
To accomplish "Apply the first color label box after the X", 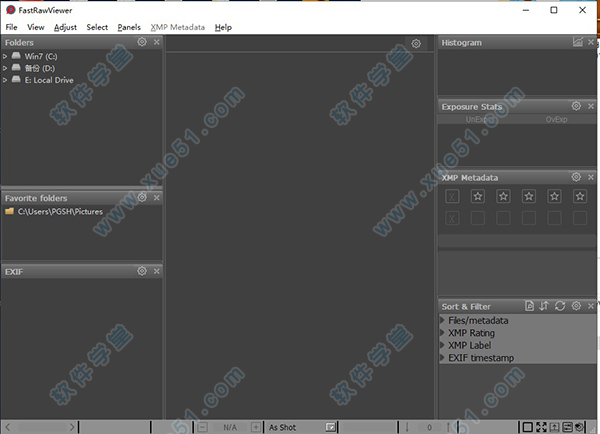I will [478, 218].
